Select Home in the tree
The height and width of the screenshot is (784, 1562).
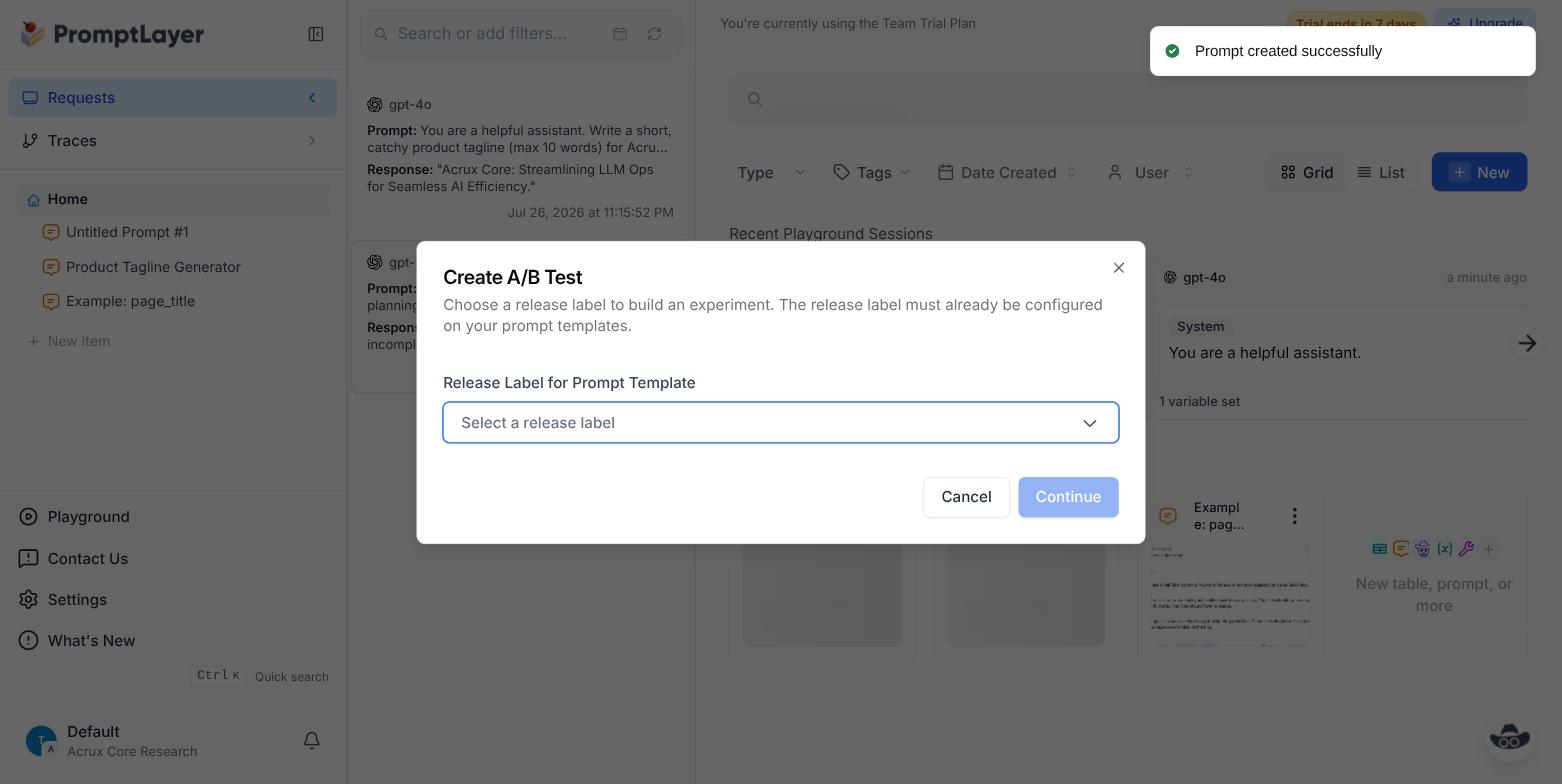pos(173,200)
